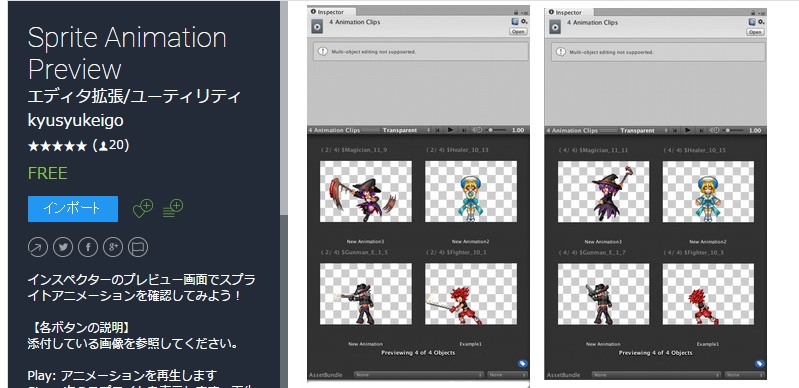This screenshot has height=388, width=799.
Task: Step to previous frame in first screenshot
Action: [x=438, y=131]
